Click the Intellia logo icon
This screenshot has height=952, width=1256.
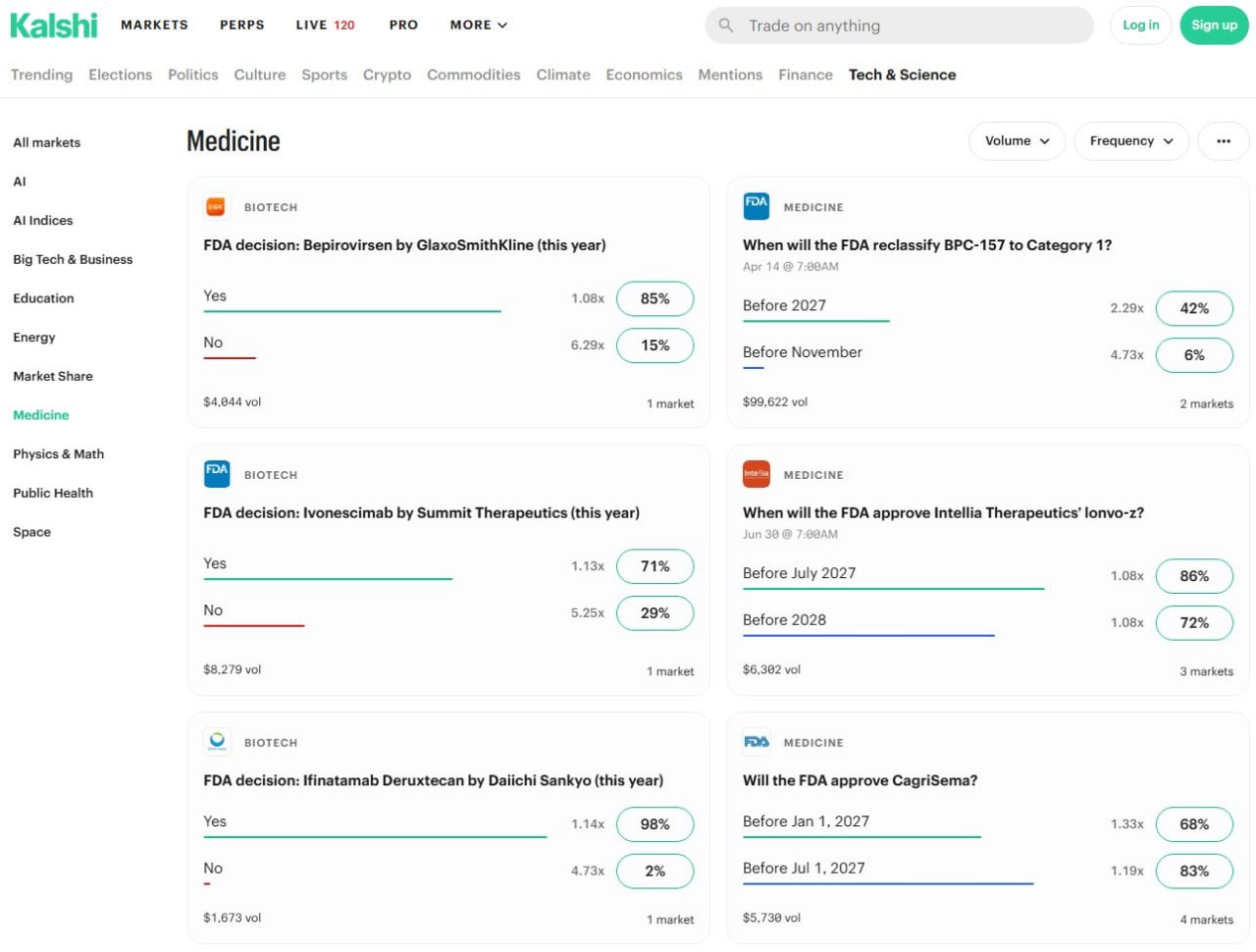[x=757, y=475]
